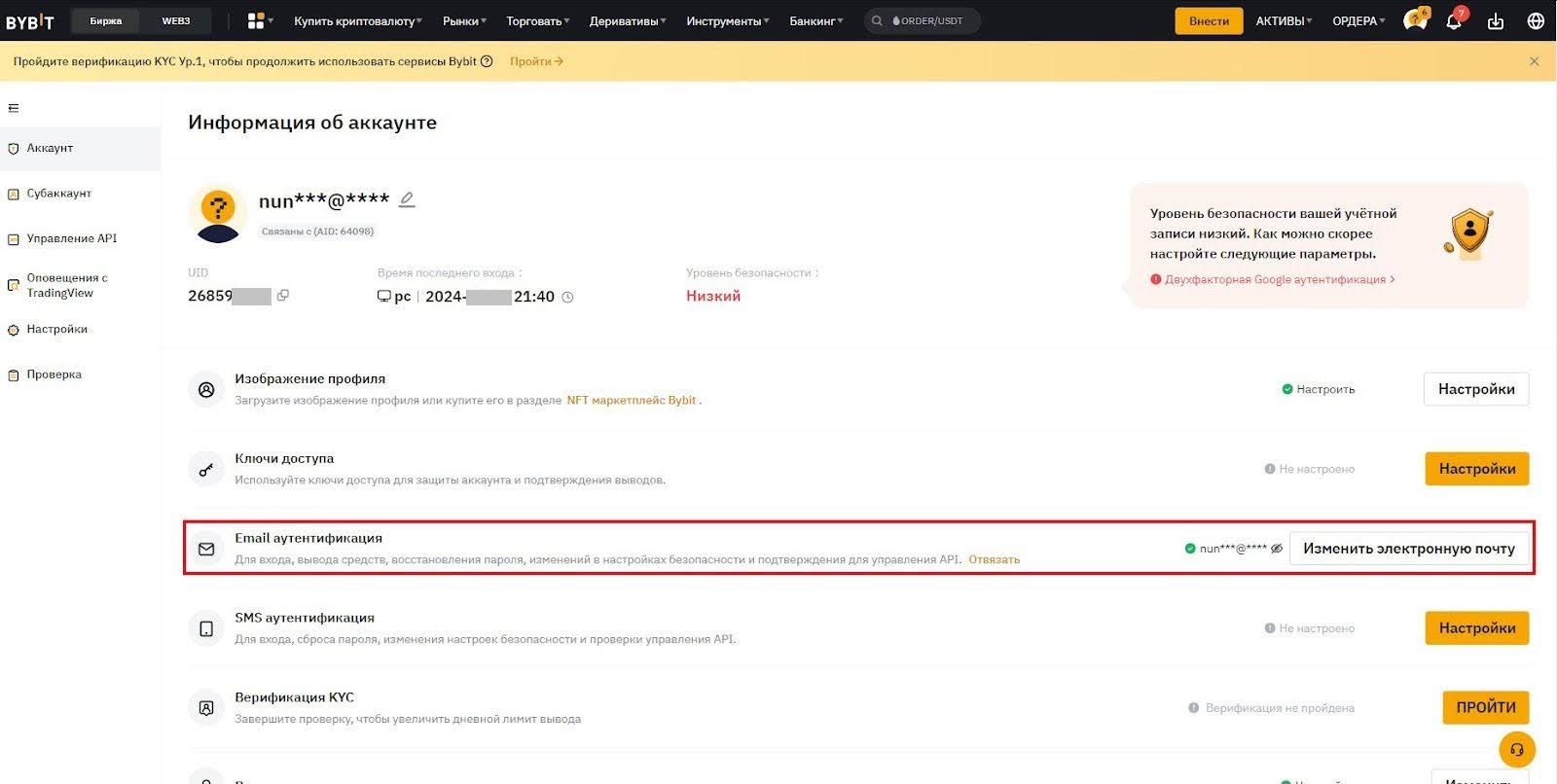Click the ПРОЙТИ KYC verification button
This screenshot has height=784, width=1557.
(1486, 708)
